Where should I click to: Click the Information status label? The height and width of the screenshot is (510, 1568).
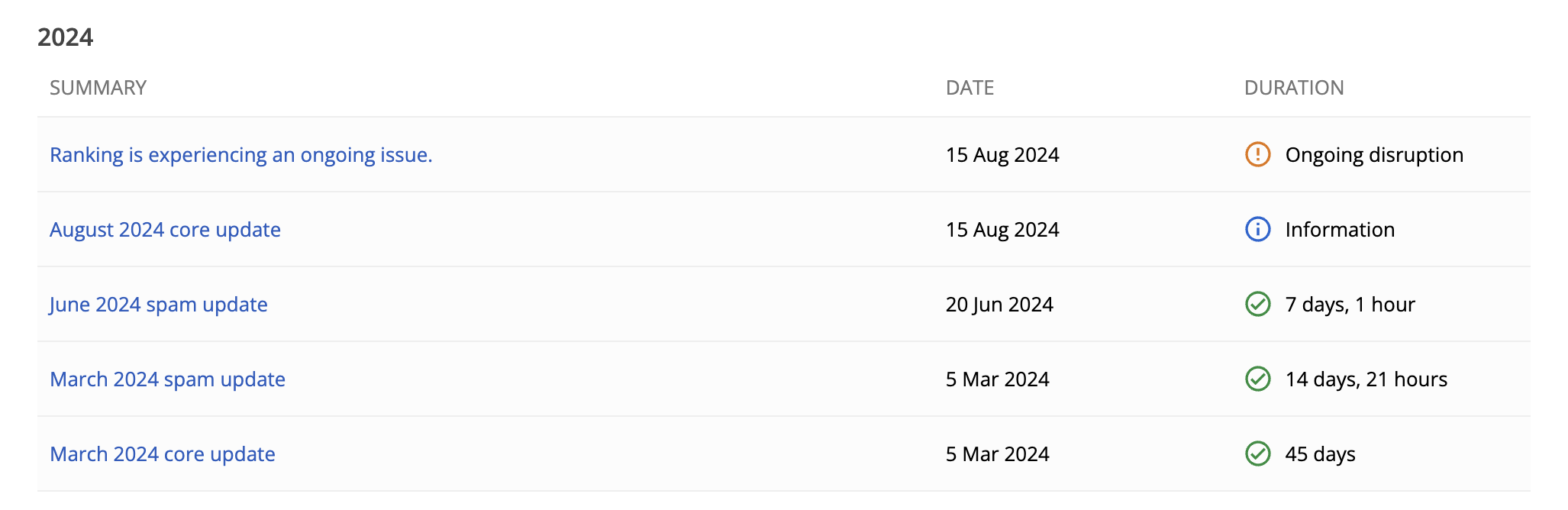(1340, 230)
